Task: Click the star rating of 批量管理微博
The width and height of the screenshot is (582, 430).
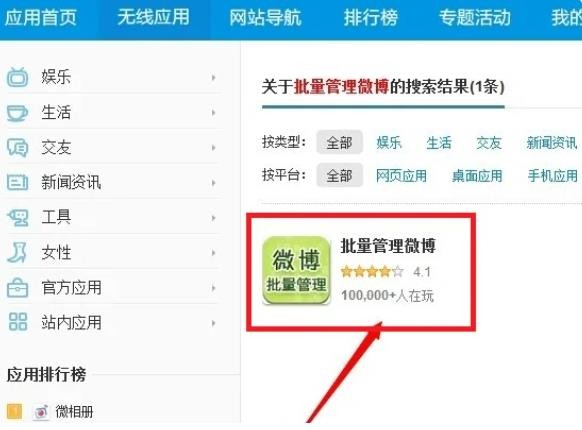Action: coord(372,272)
